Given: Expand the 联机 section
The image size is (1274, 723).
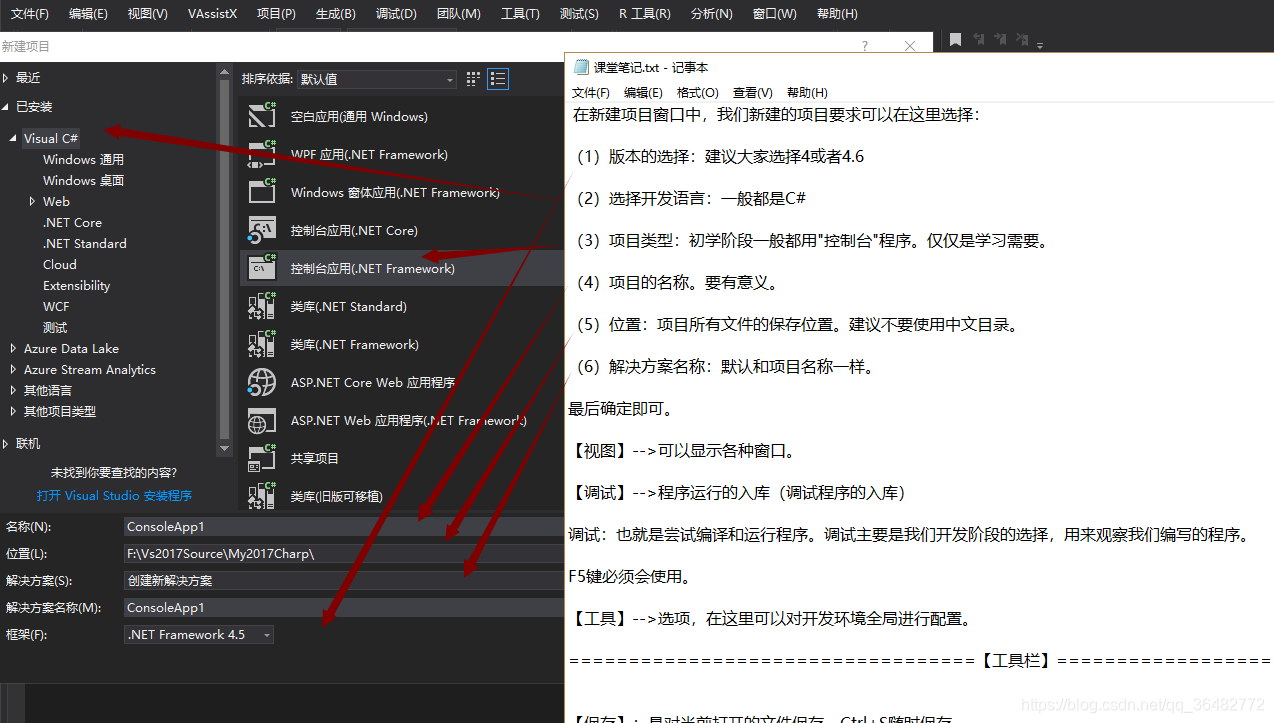Looking at the screenshot, I should coord(5,443).
